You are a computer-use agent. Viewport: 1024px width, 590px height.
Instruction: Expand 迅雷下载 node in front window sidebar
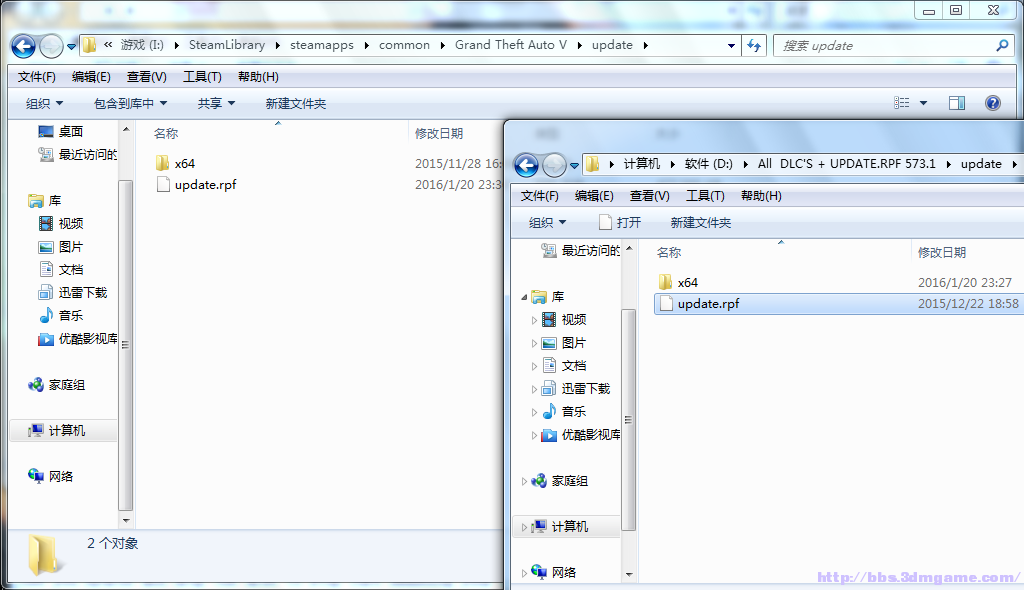click(534, 389)
